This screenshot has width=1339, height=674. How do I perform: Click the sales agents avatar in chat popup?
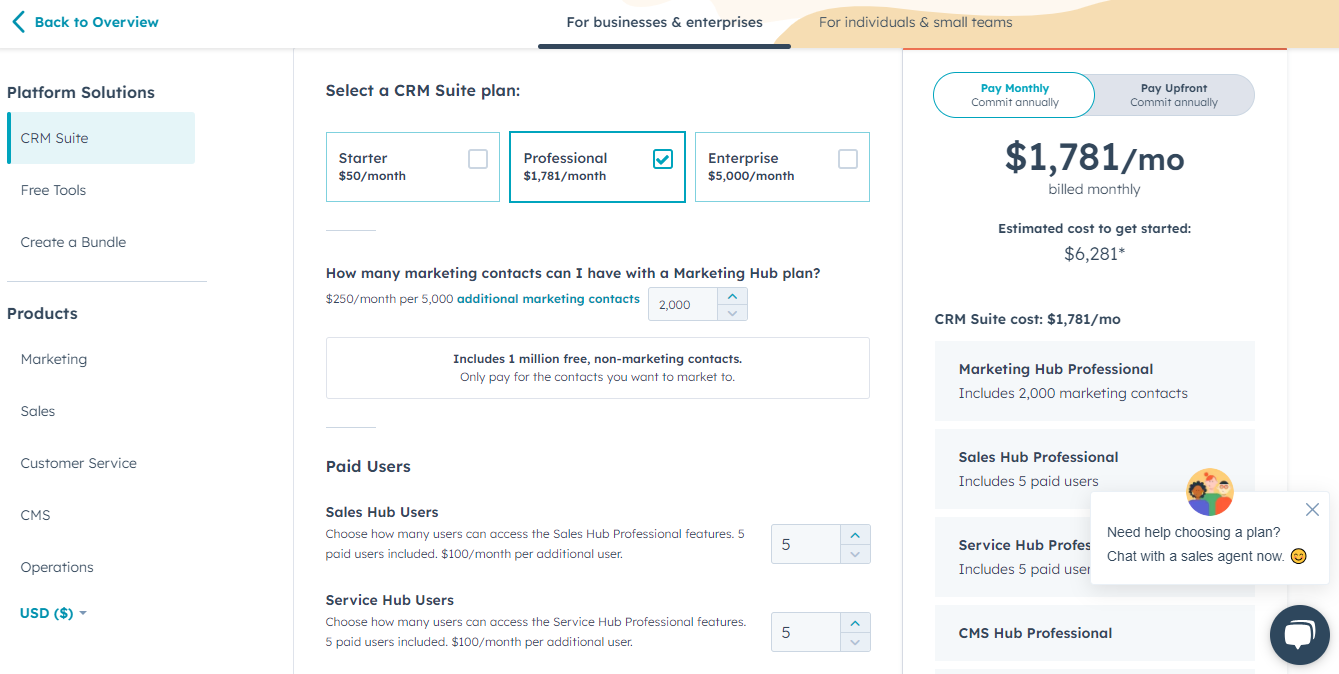pos(1210,492)
